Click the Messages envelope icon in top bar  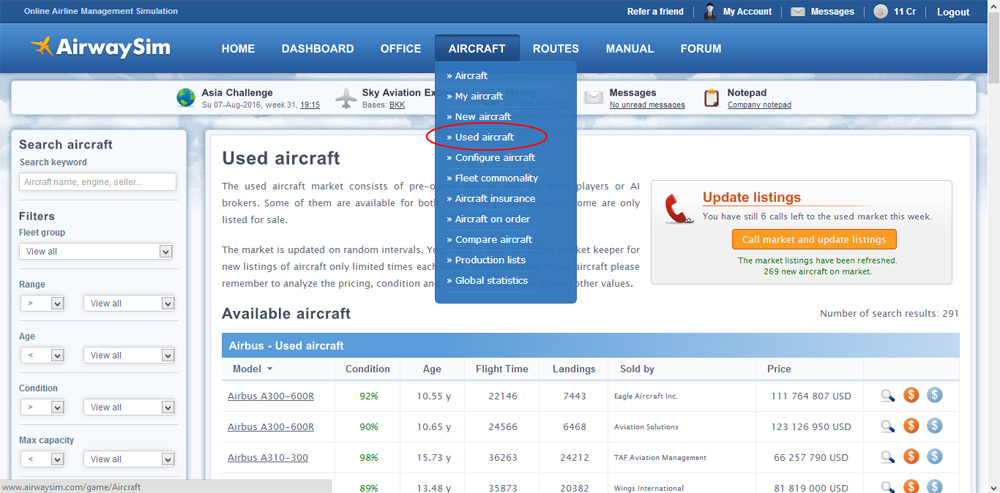click(797, 11)
